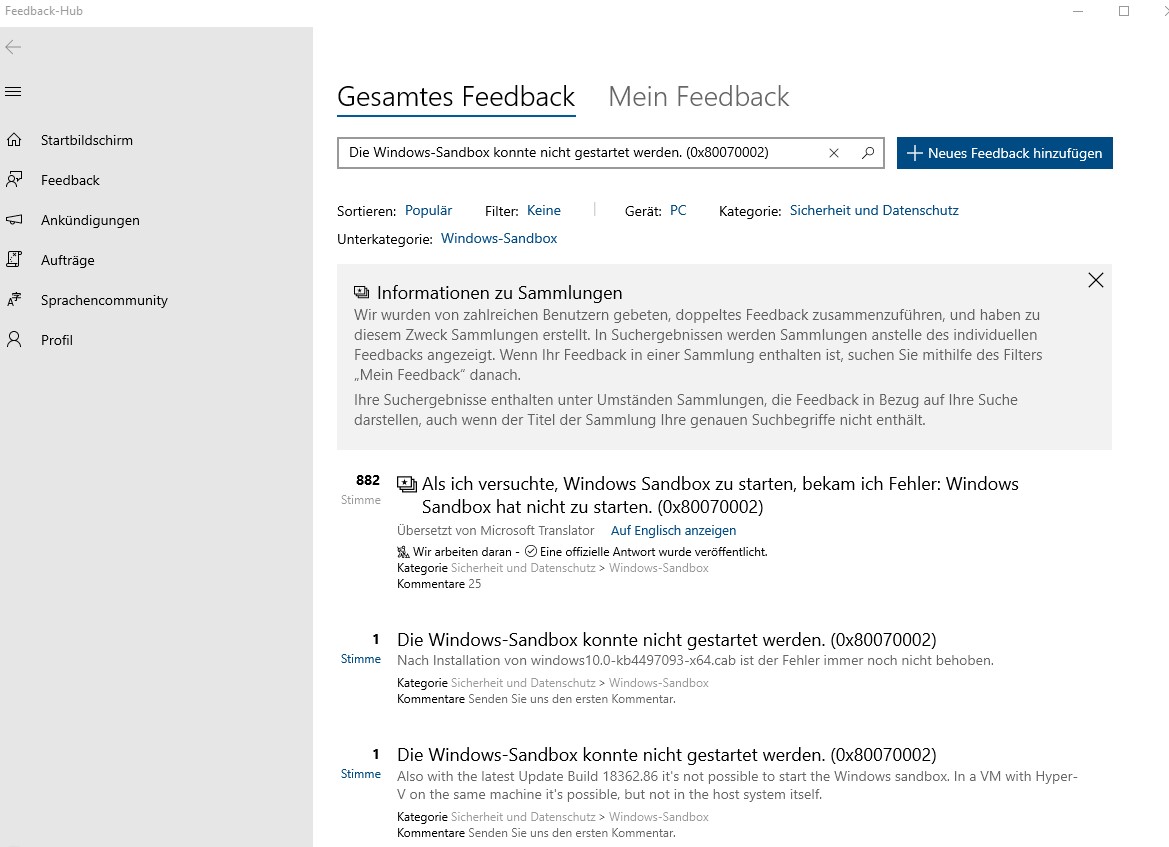Image resolution: width=1169 pixels, height=847 pixels.
Task: Click the Feedback sidebar icon
Action: click(13, 180)
